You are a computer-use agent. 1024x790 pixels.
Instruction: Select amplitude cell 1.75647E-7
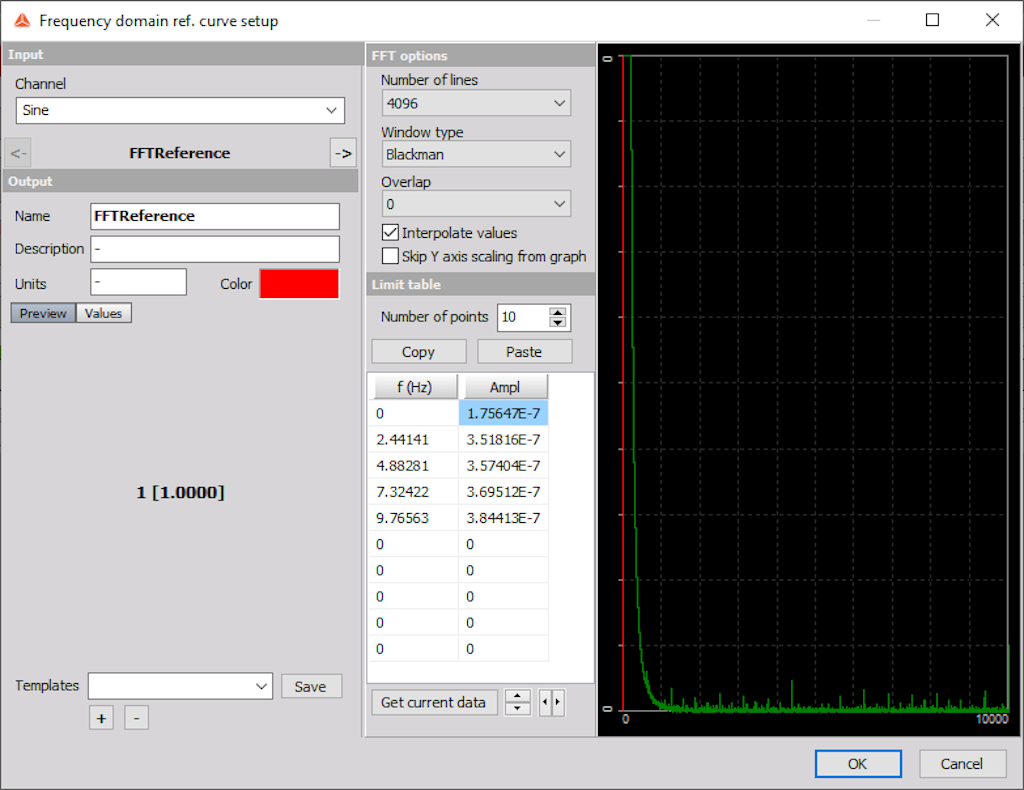coord(504,413)
